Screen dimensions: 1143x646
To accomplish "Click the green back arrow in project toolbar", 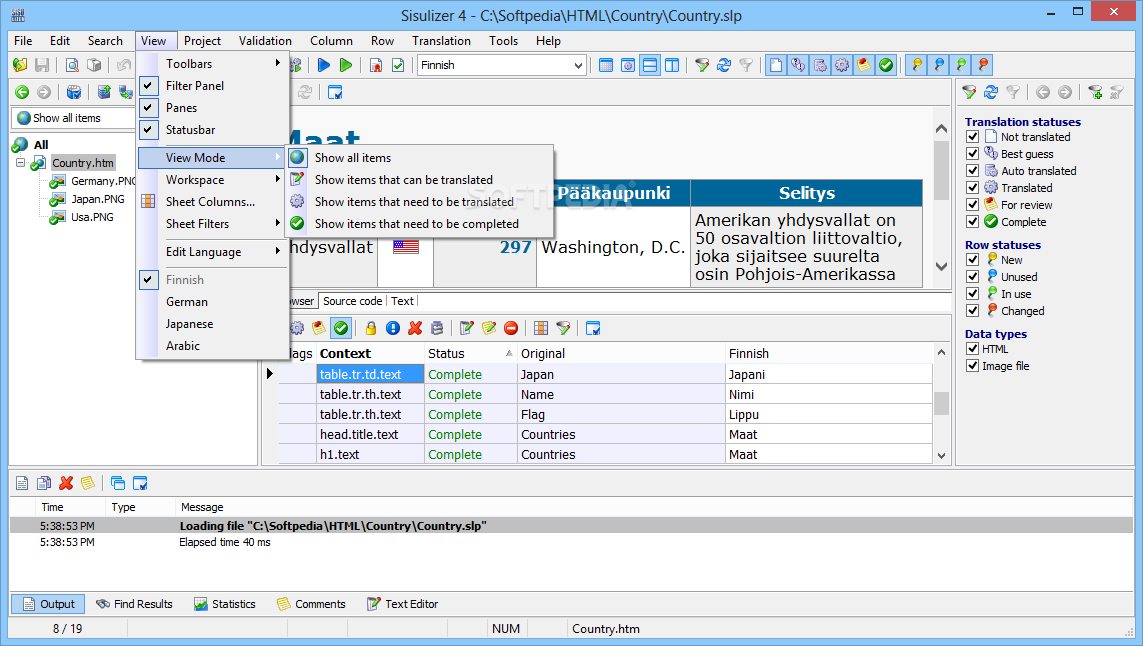I will [22, 92].
